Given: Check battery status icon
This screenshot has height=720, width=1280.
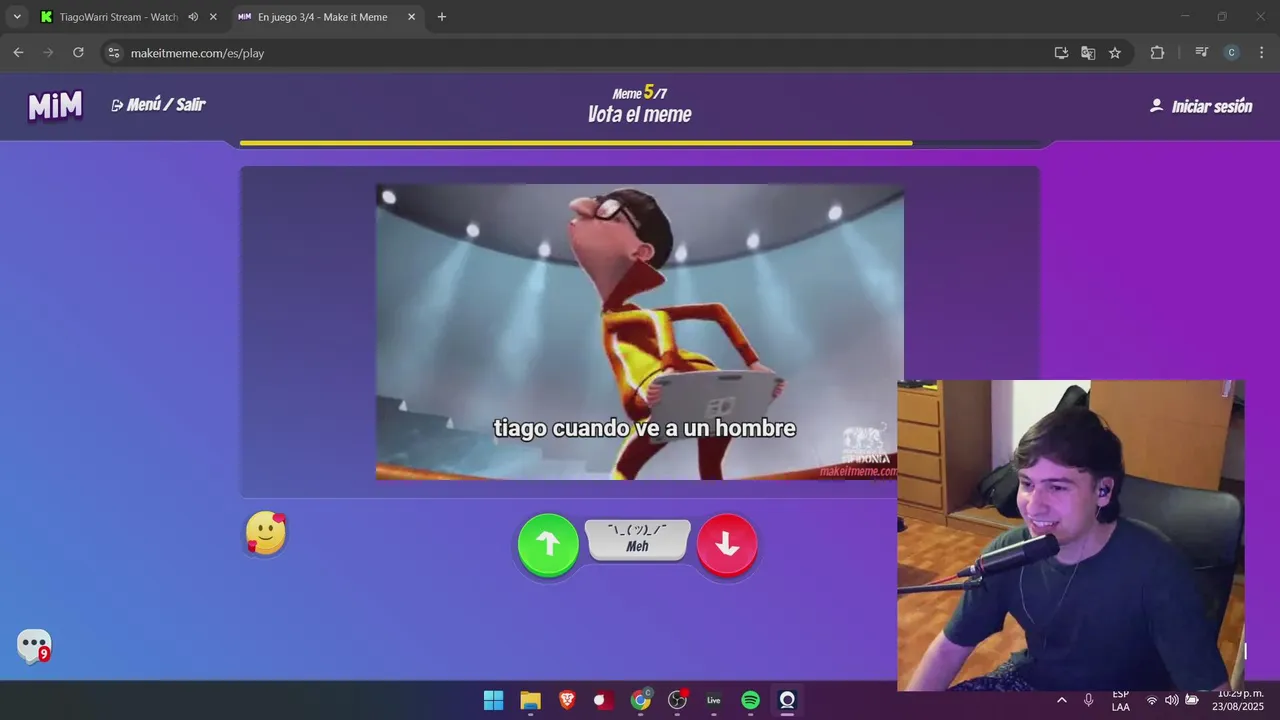Looking at the screenshot, I should pyautogui.click(x=1192, y=700).
